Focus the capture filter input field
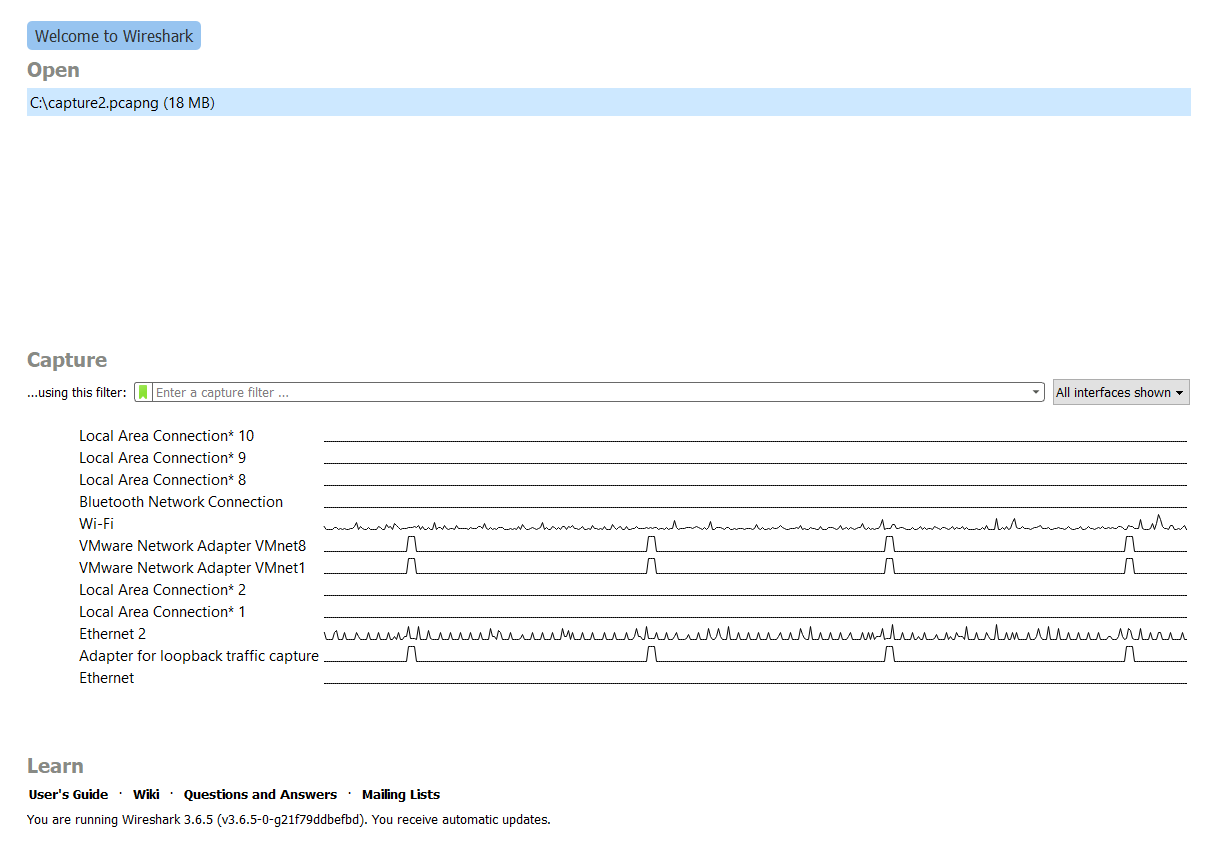Viewport: 1221px width, 841px height. 590,392
